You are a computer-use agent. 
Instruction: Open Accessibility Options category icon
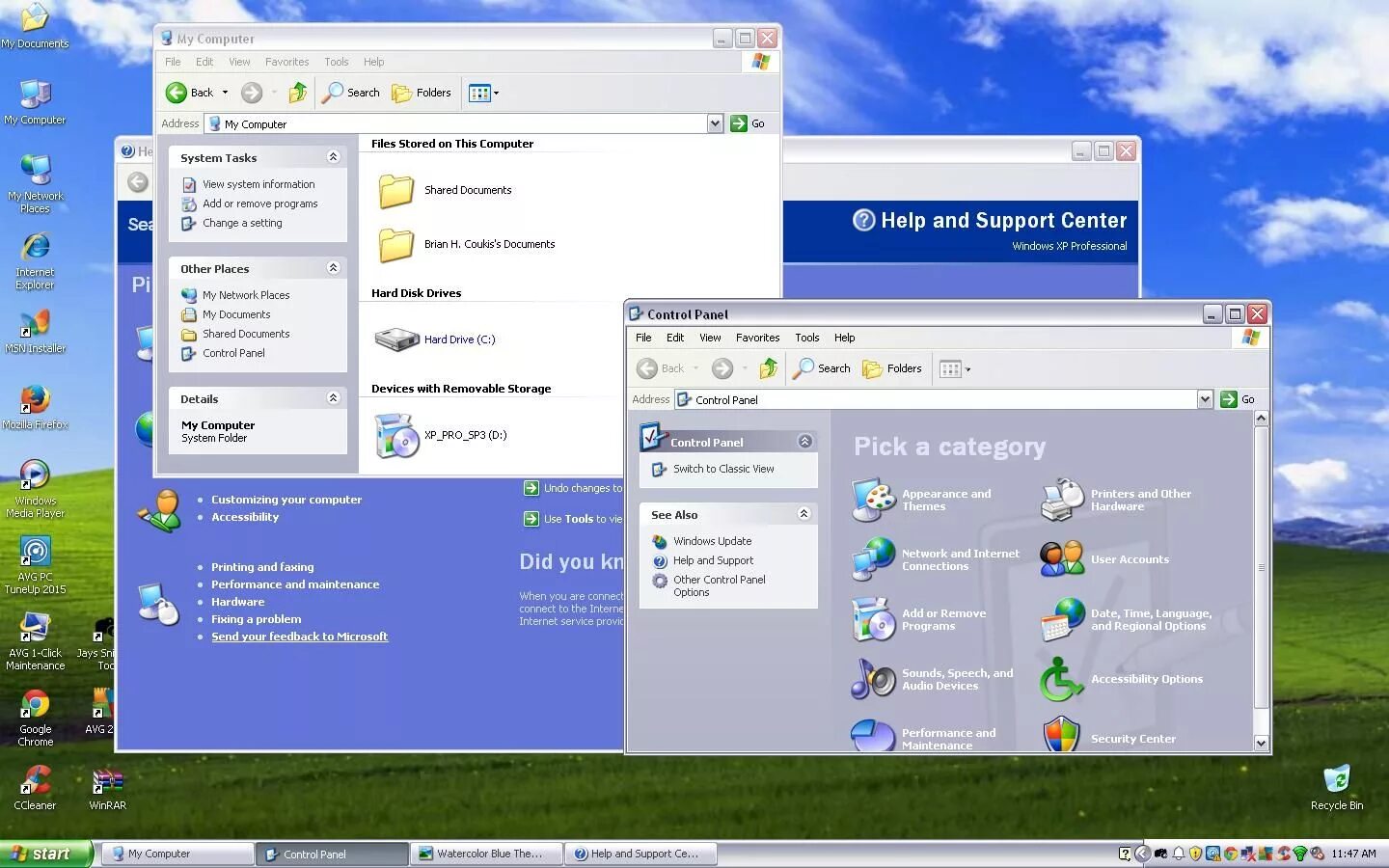(x=1063, y=679)
